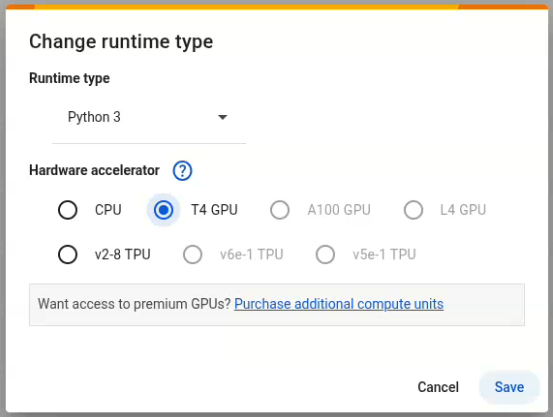Save the runtime type changes

509,387
